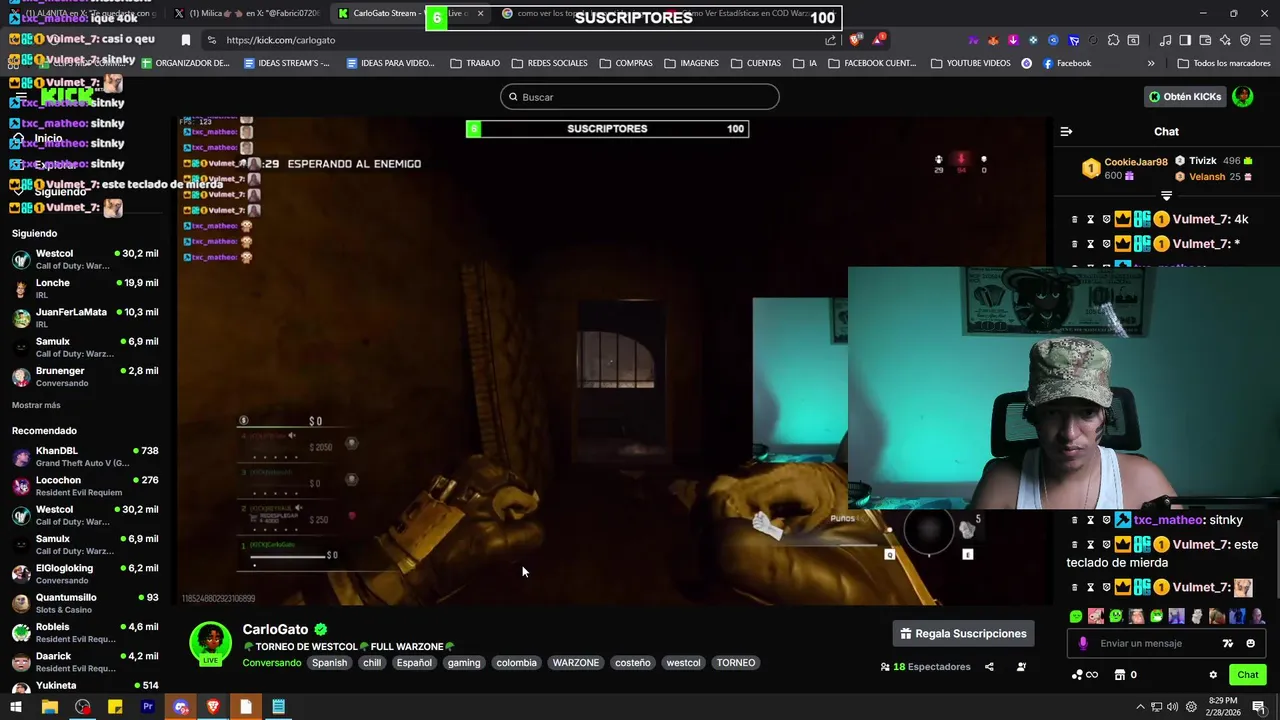Open Adobe Premiere Pro in taskbar
Viewport: 1280px width, 720px height.
tap(147, 707)
